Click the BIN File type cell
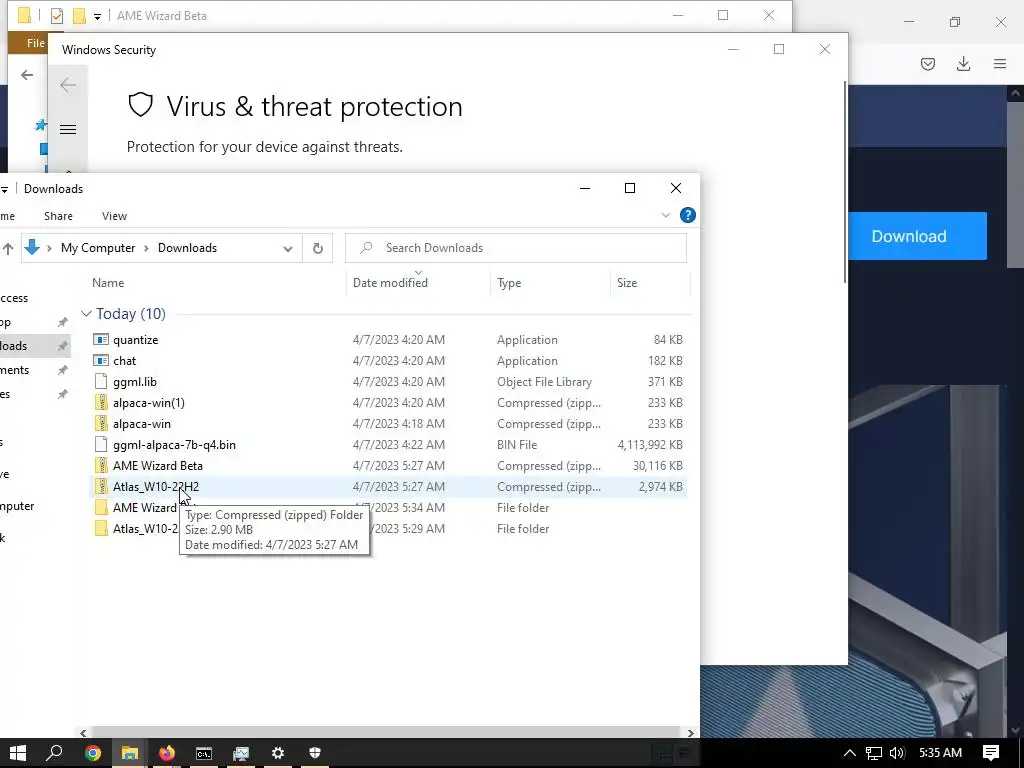This screenshot has width=1024, height=768. [517, 445]
